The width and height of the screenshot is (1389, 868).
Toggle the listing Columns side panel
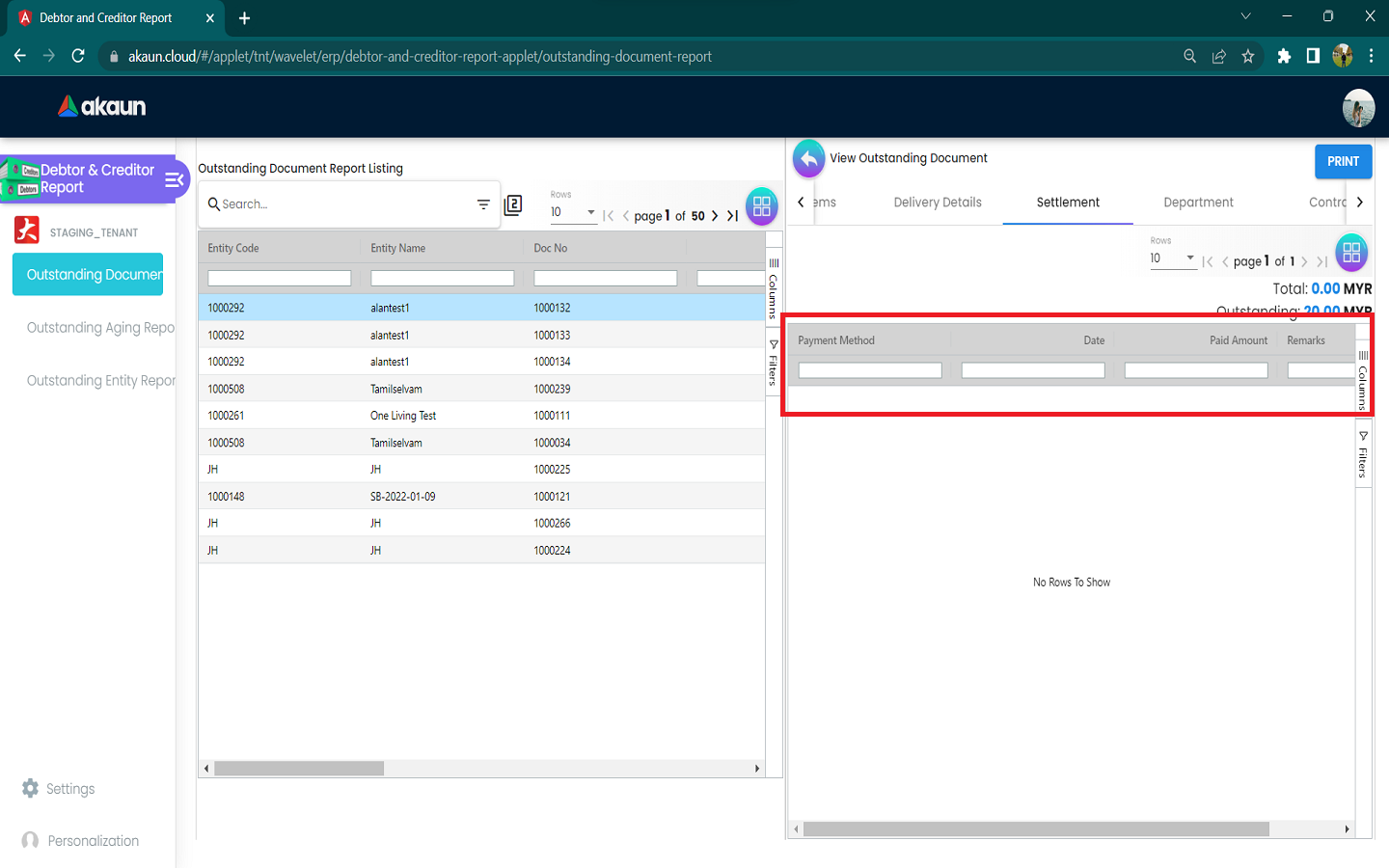pyautogui.click(x=774, y=287)
